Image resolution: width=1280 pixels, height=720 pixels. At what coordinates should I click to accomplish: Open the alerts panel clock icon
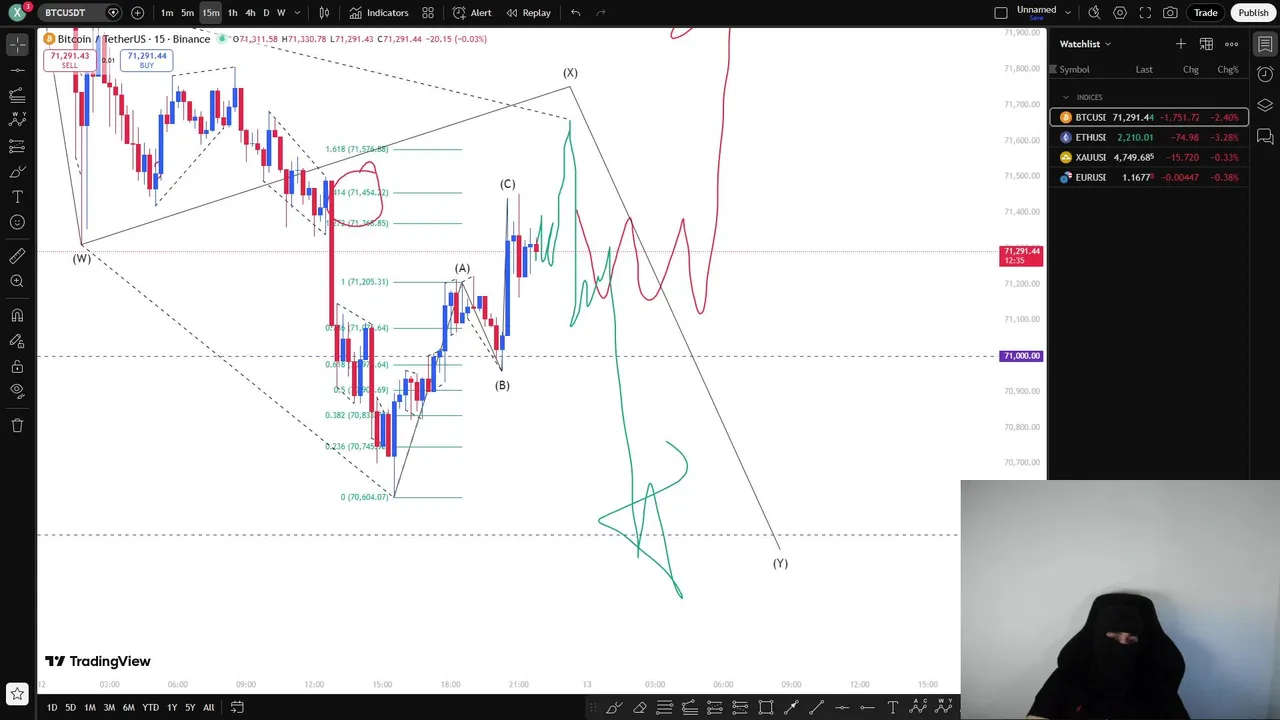(1265, 75)
